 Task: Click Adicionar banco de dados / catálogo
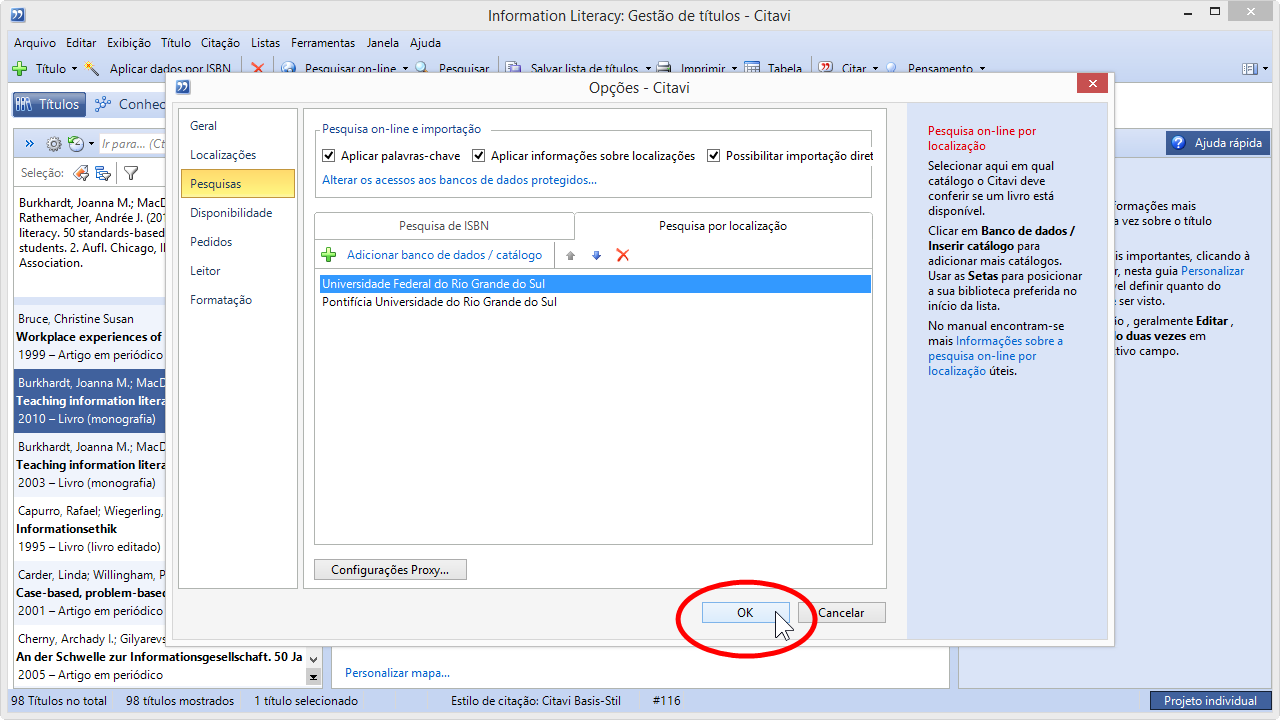tap(444, 255)
